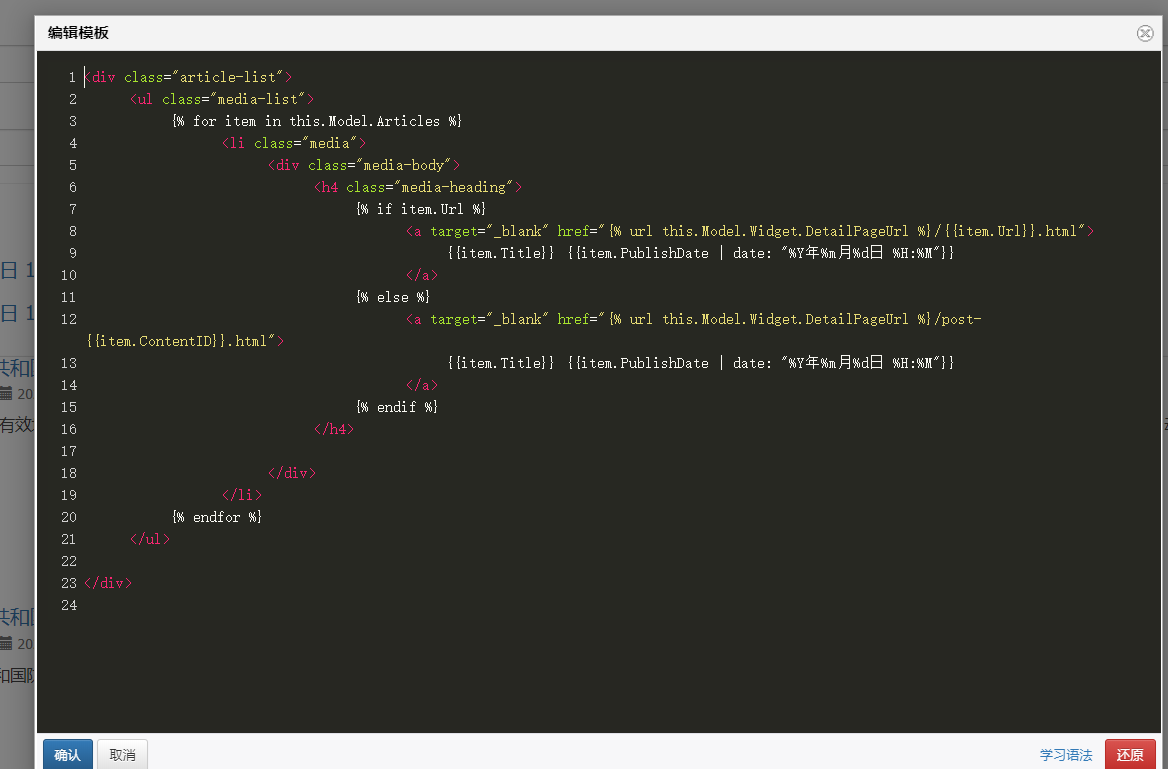Image resolution: width=1168 pixels, height=769 pixels.
Task: Click the endfor statement
Action: coord(217,516)
